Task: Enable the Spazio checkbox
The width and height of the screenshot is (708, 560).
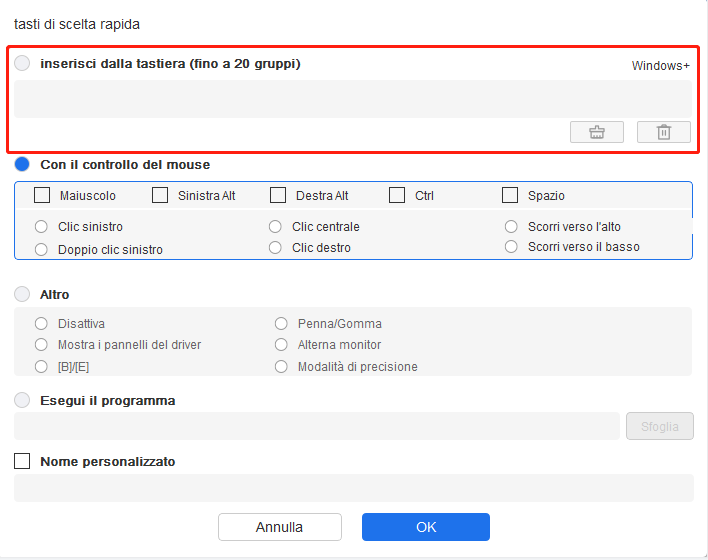Action: click(510, 195)
